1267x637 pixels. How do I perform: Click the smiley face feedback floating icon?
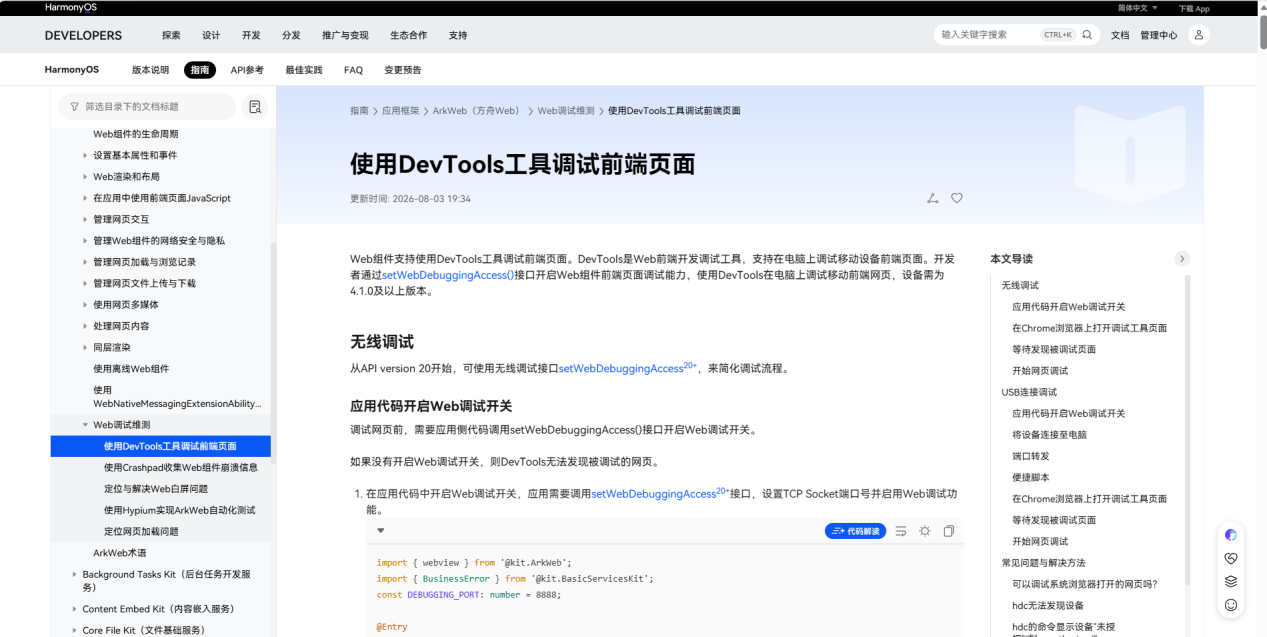[x=1231, y=605]
